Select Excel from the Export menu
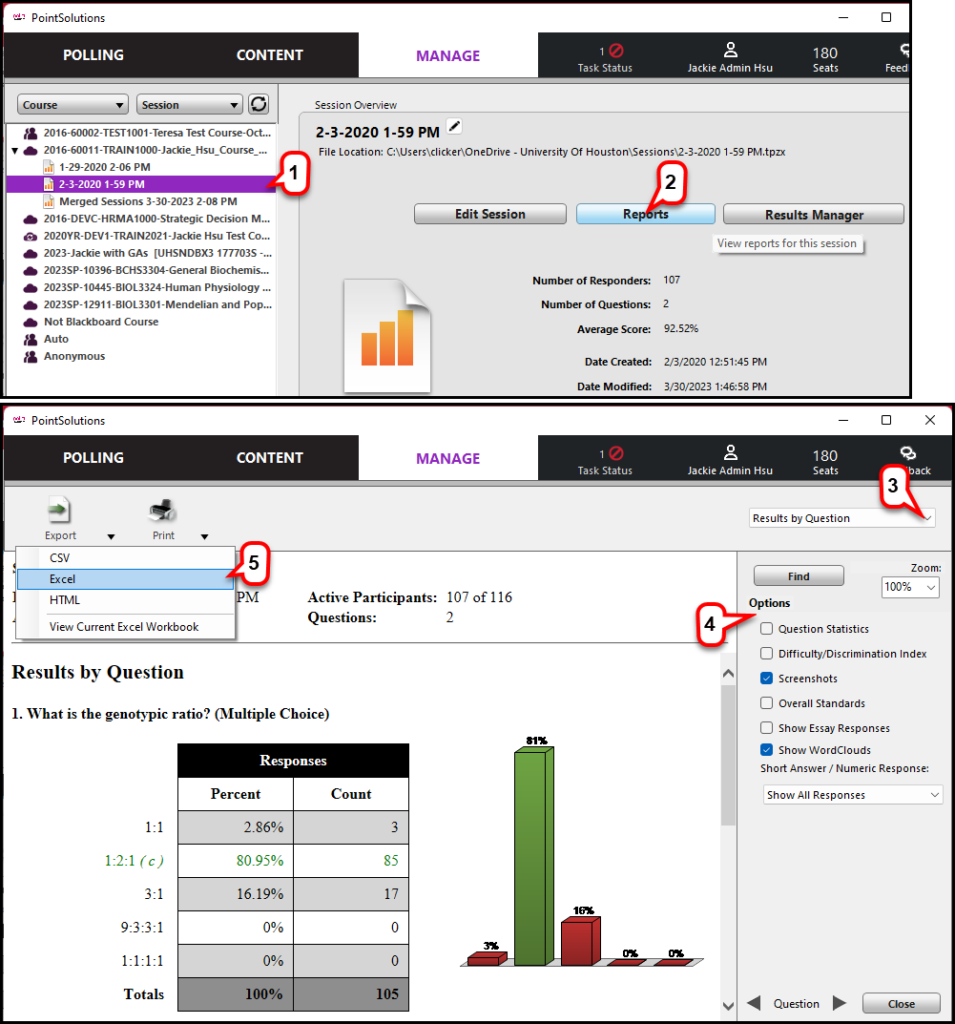This screenshot has width=955, height=1024. pos(63,579)
